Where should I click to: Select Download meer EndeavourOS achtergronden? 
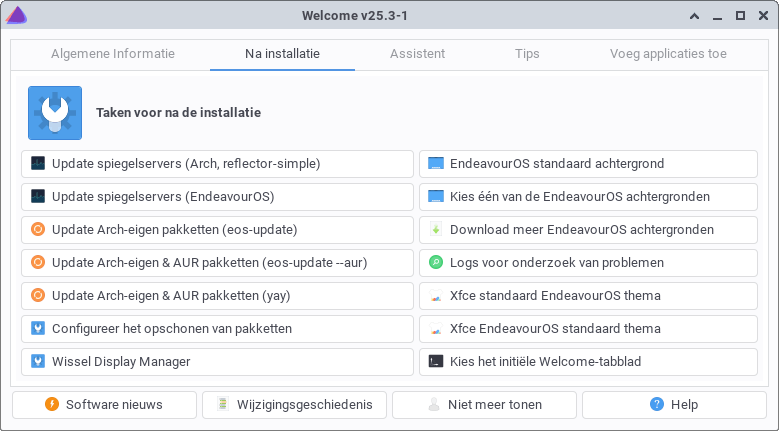pyautogui.click(x=588, y=229)
